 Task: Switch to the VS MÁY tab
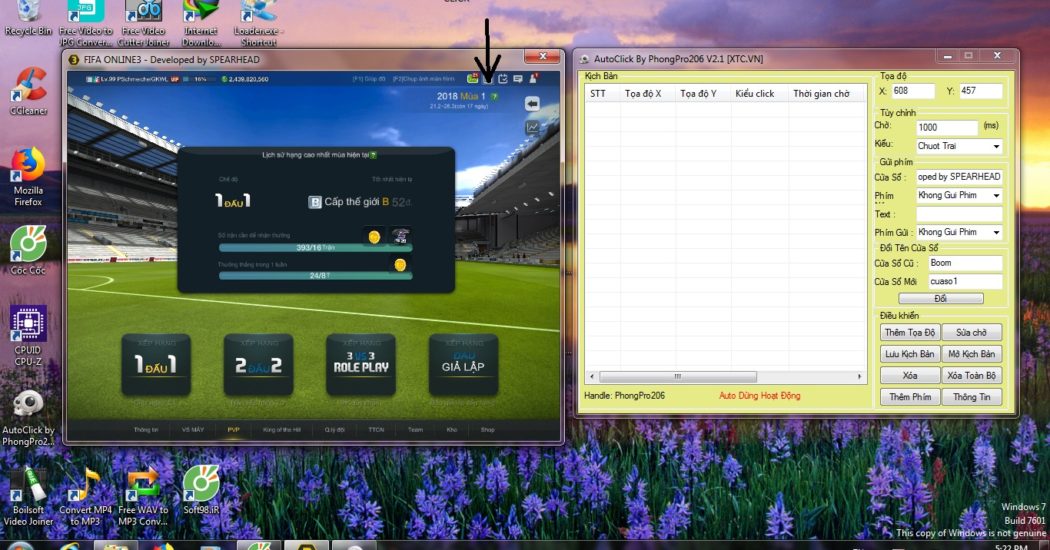(193, 429)
